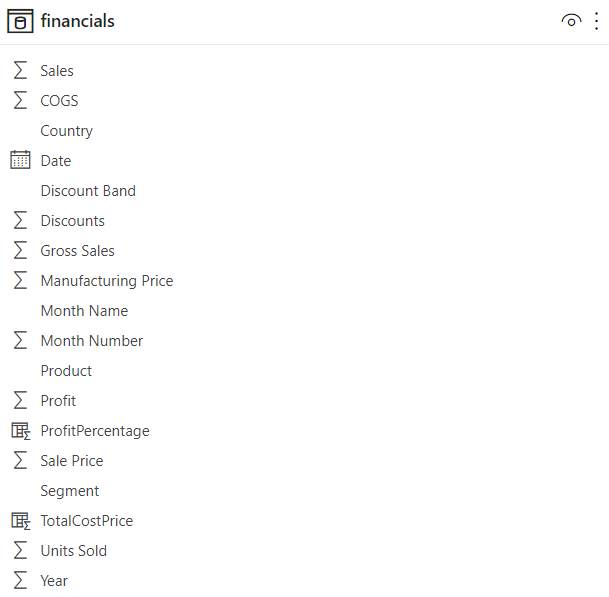Click the calendar icon beside Date

(20, 161)
